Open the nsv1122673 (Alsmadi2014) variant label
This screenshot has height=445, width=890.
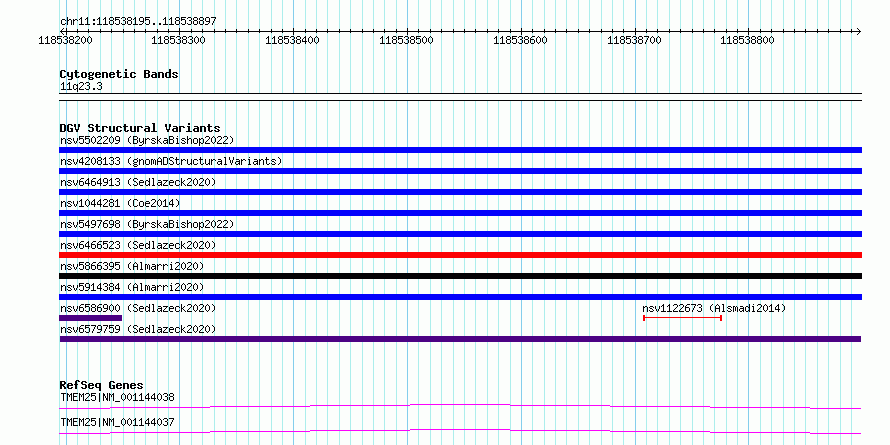coord(714,308)
